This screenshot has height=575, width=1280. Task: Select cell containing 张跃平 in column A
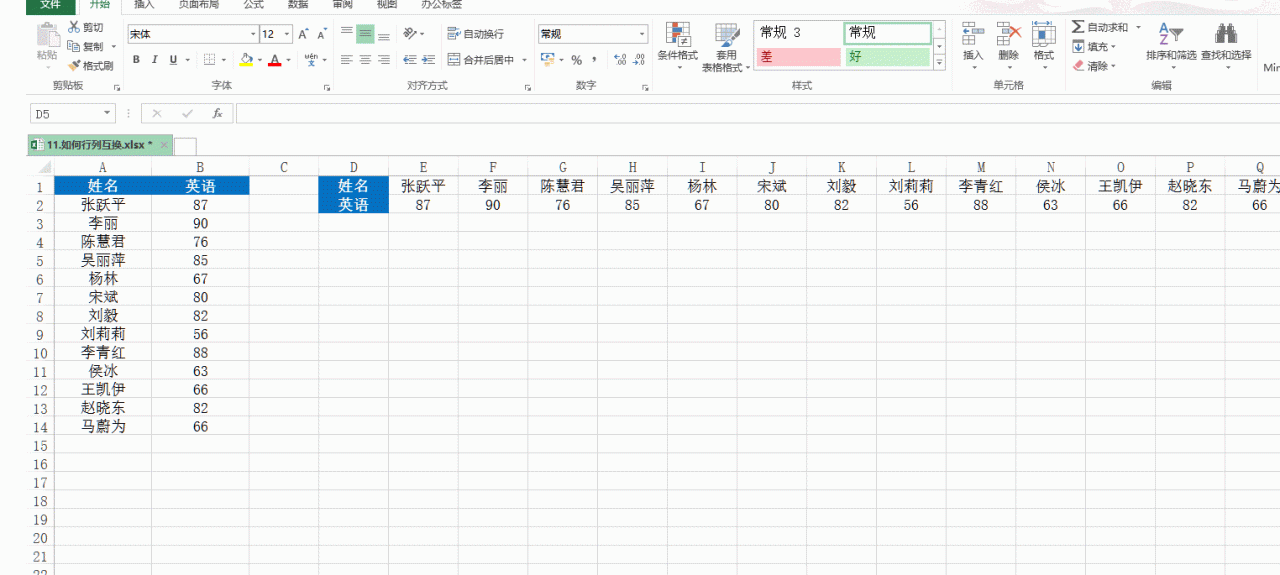tap(103, 204)
